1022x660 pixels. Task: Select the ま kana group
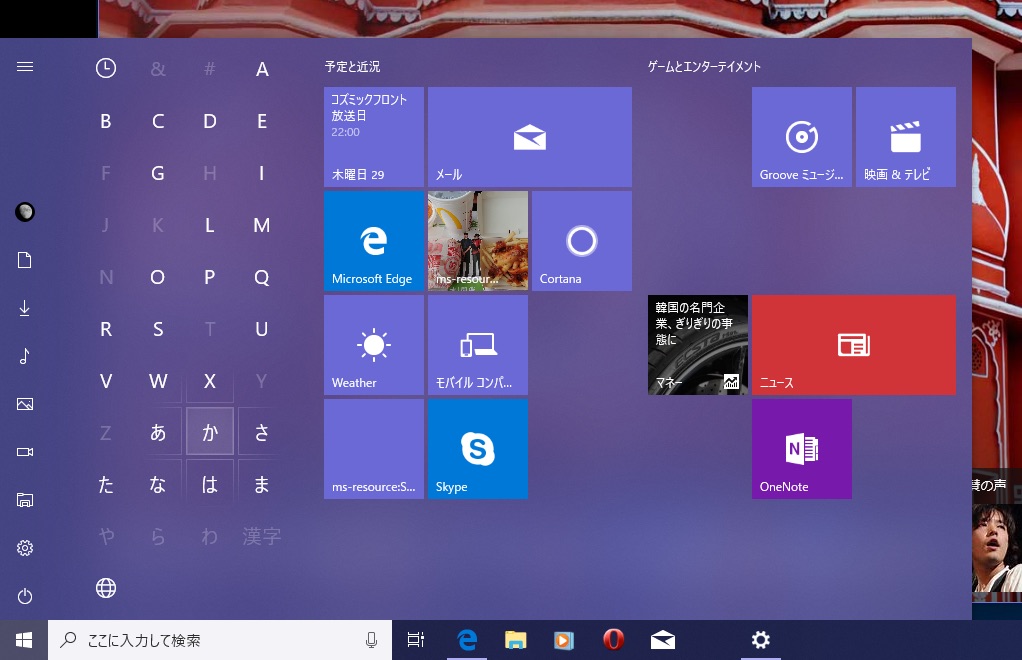click(262, 484)
